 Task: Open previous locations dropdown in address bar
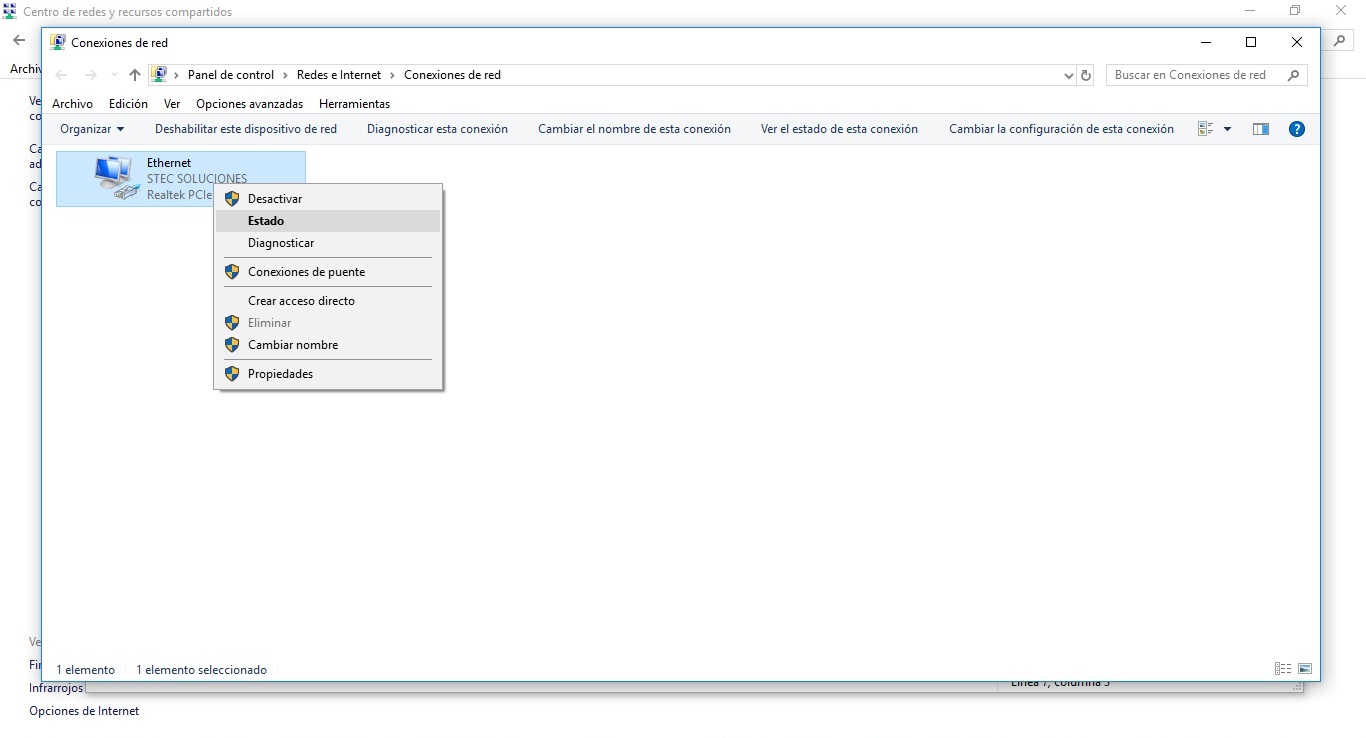(1068, 75)
